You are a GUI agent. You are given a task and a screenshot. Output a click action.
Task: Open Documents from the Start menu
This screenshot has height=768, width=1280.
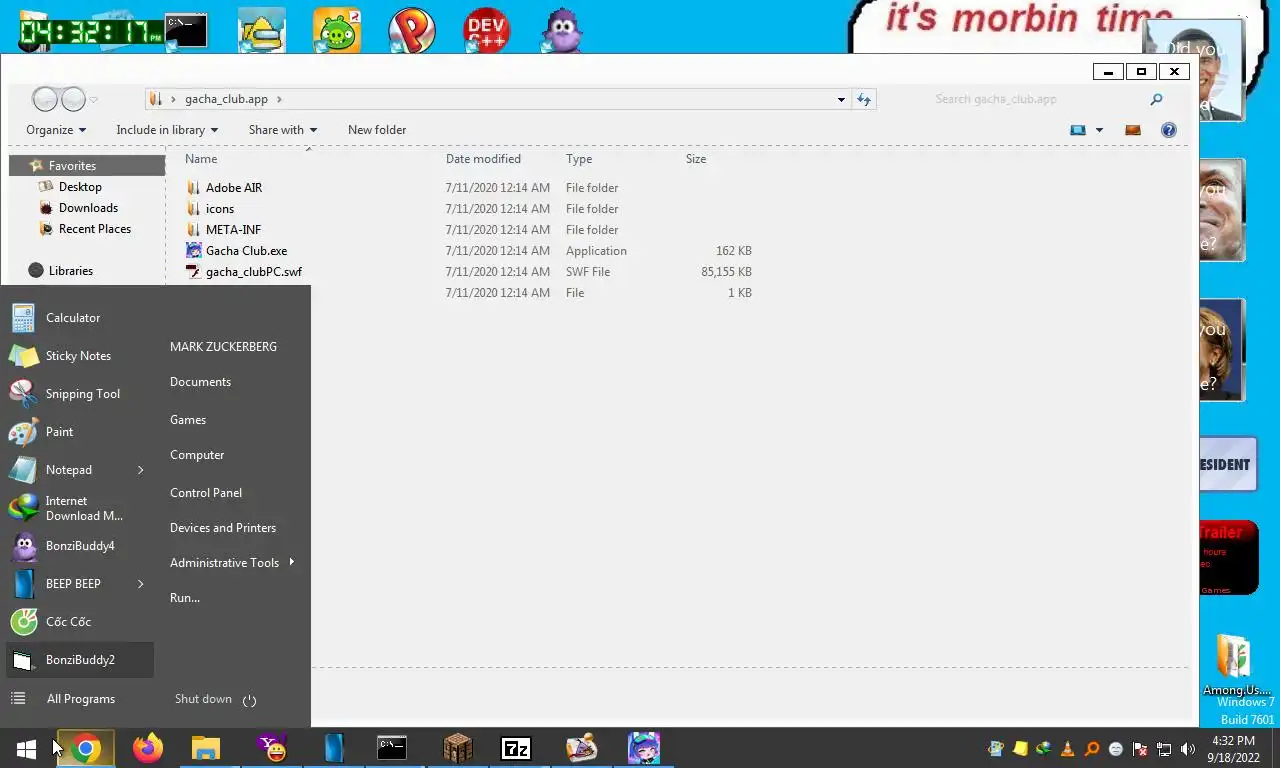pos(200,382)
